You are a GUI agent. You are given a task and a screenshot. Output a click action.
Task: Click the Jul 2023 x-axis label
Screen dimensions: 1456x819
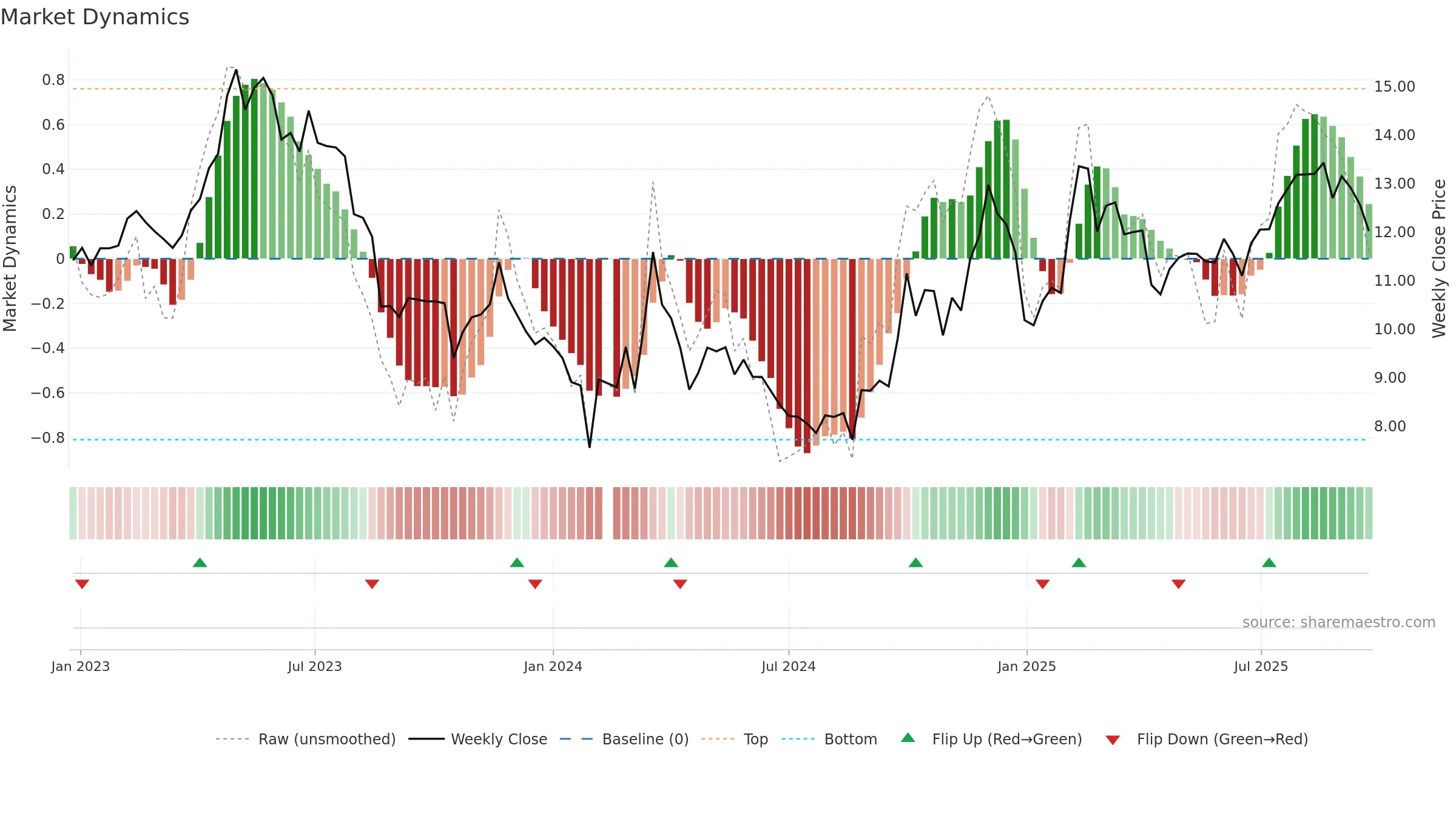315,666
